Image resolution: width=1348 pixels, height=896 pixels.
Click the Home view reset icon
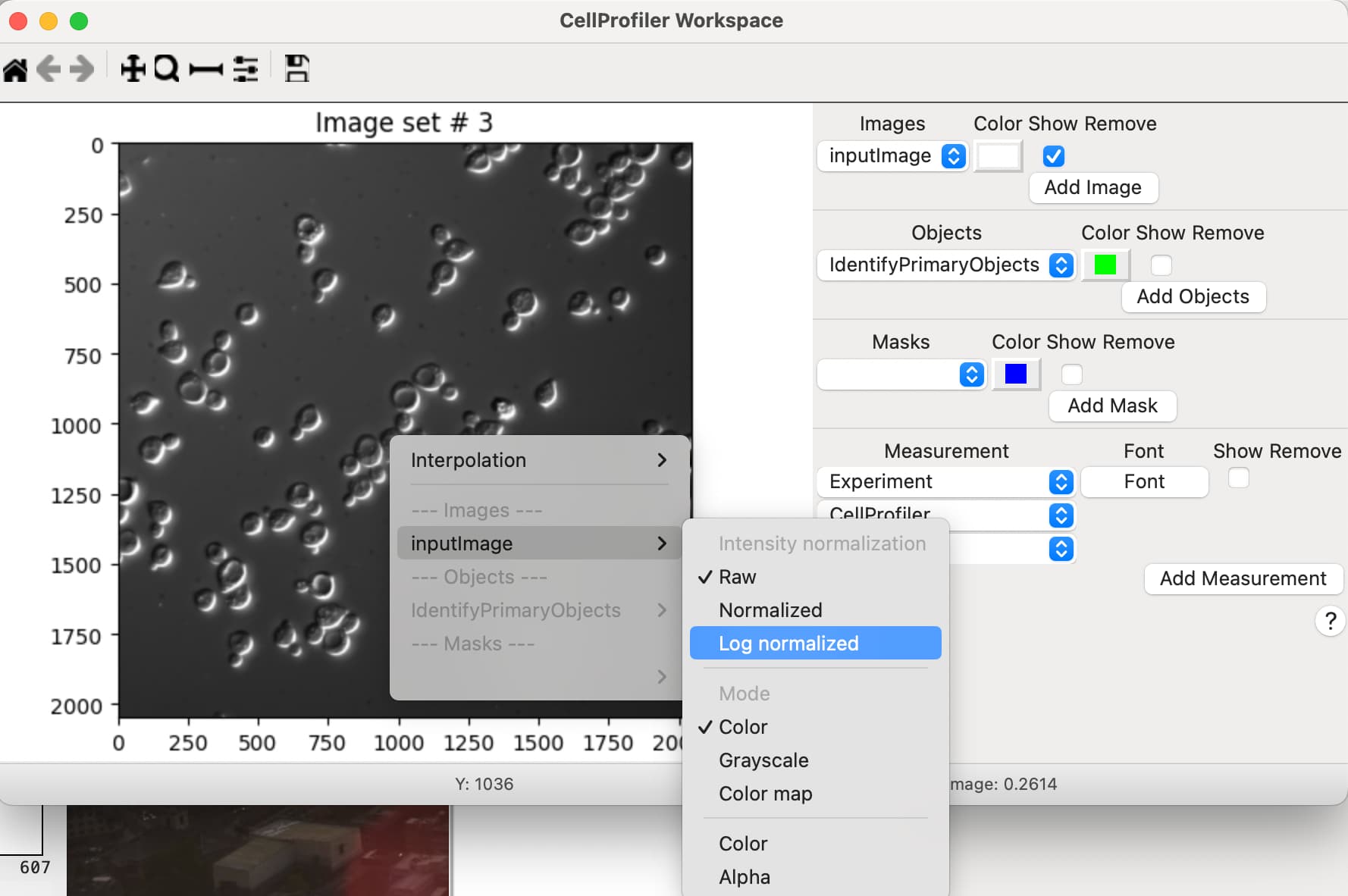(x=15, y=67)
